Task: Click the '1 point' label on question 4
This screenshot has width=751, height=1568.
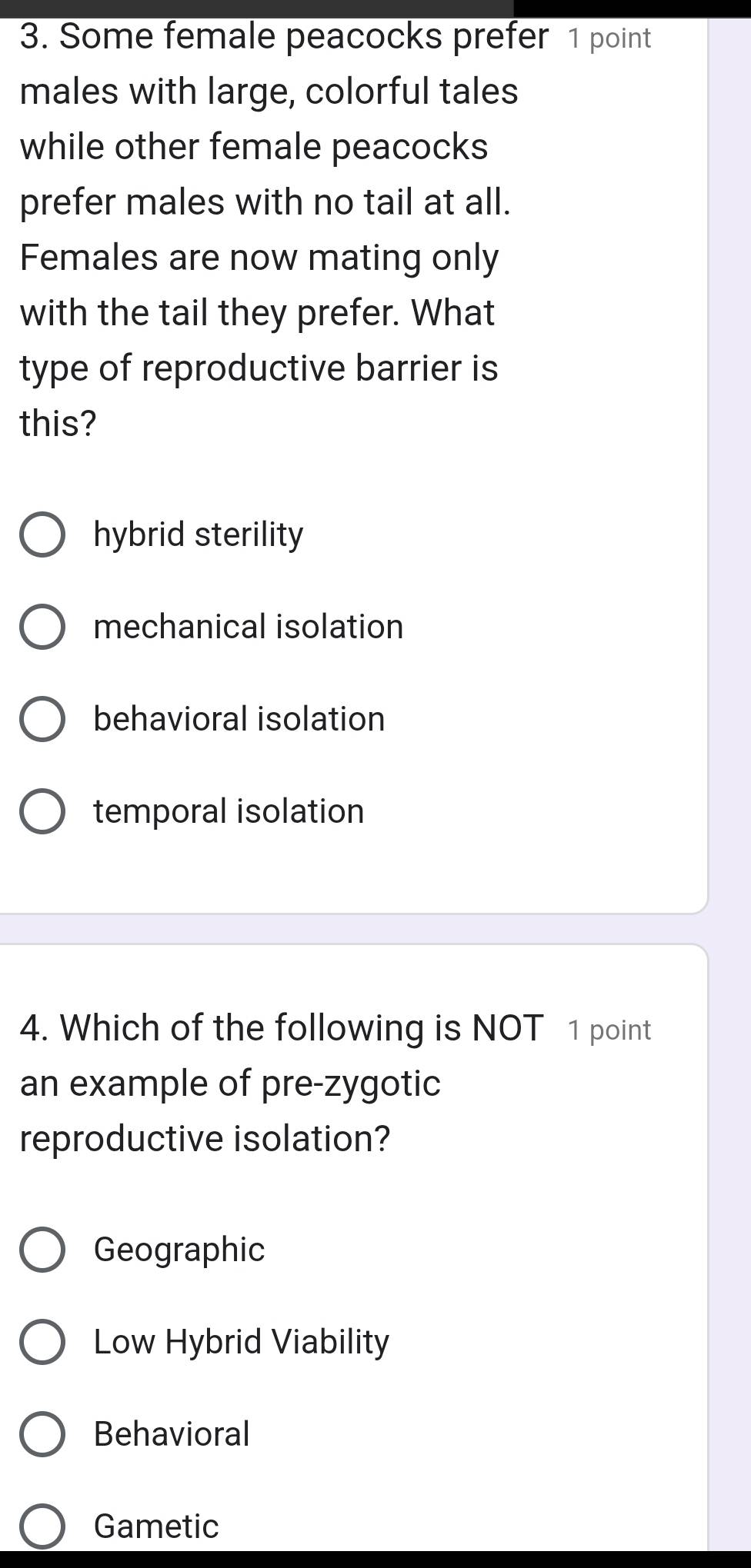Action: tap(609, 1030)
